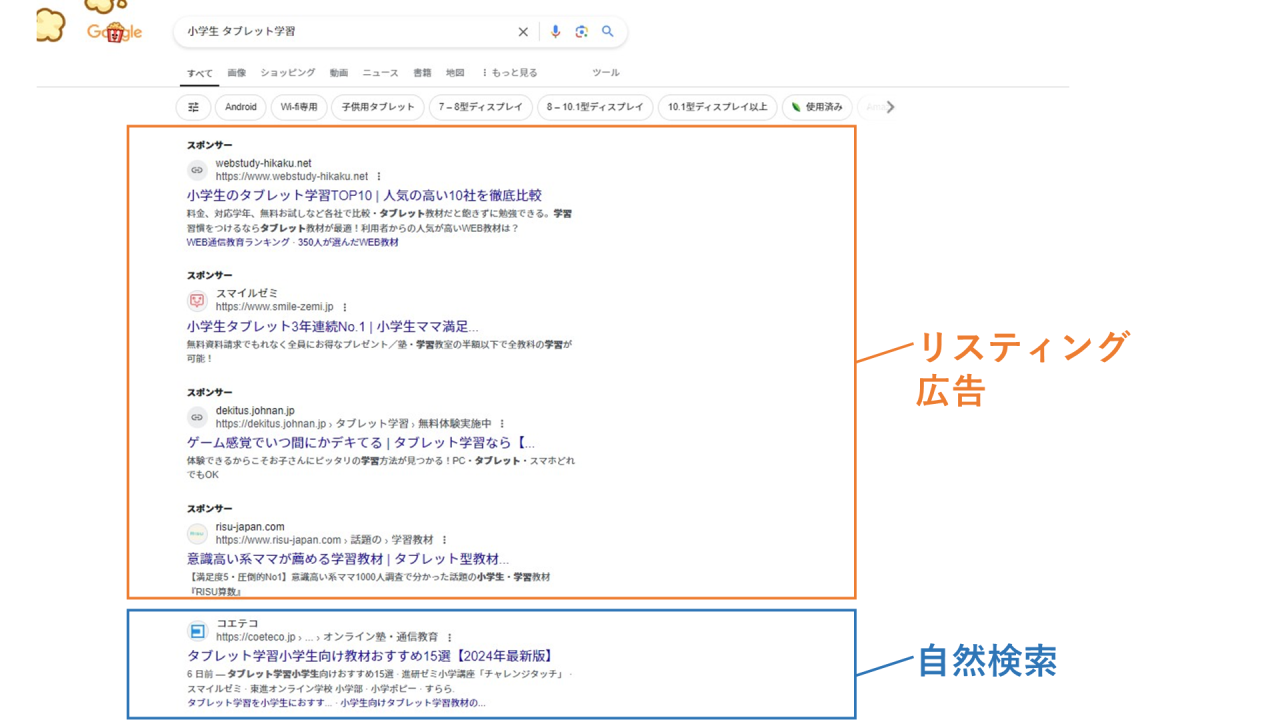
Task: Click the risu-japan.com site favicon
Action: click(197, 533)
